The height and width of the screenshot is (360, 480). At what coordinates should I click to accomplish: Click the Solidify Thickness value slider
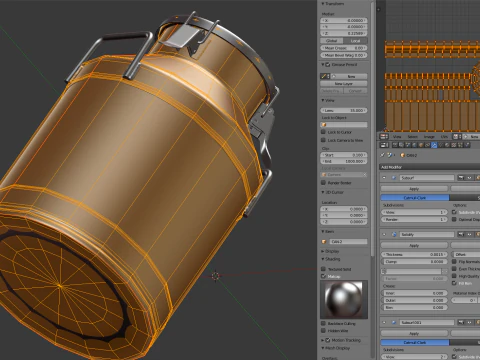[414, 254]
